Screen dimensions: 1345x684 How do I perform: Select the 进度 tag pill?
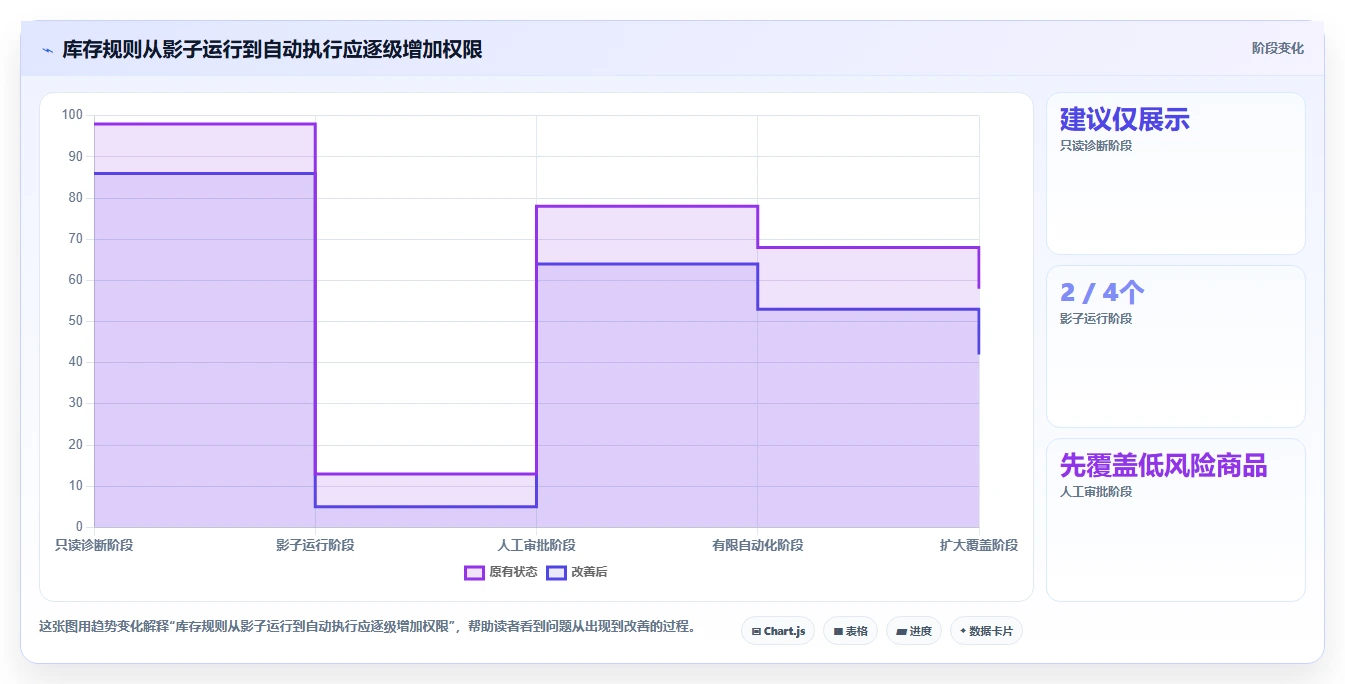914,631
